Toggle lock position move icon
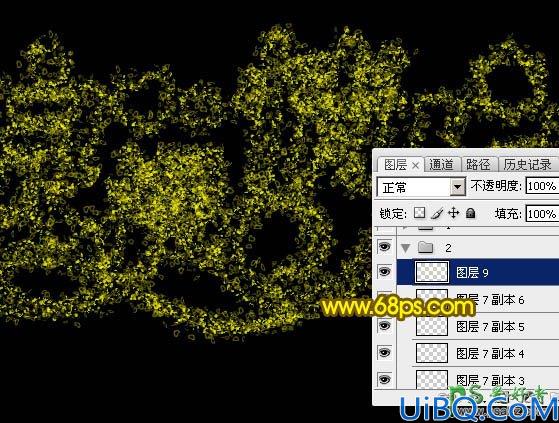 tap(453, 213)
